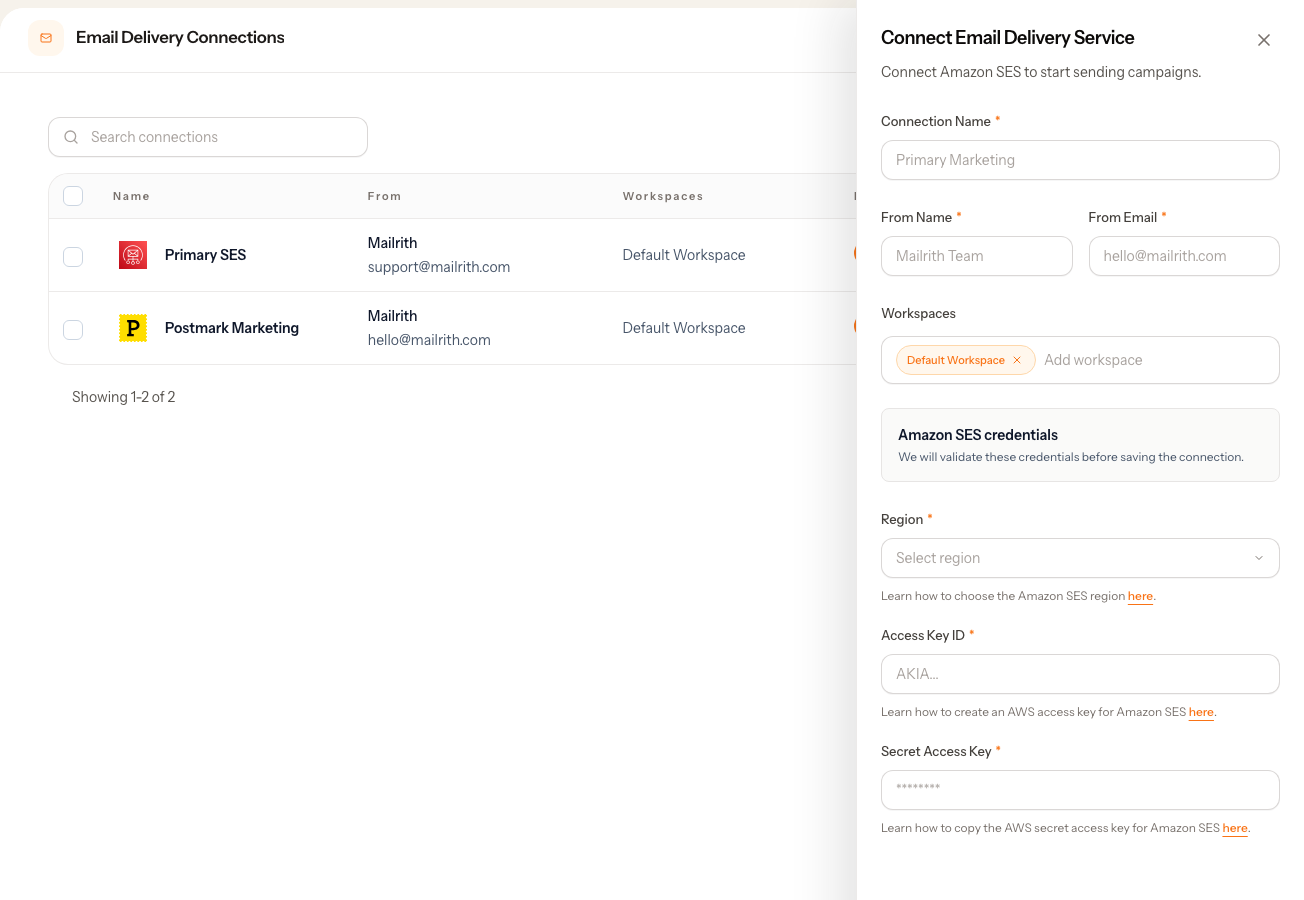Click support@mailrith.com address
This screenshot has width=1304, height=900.
pos(439,267)
